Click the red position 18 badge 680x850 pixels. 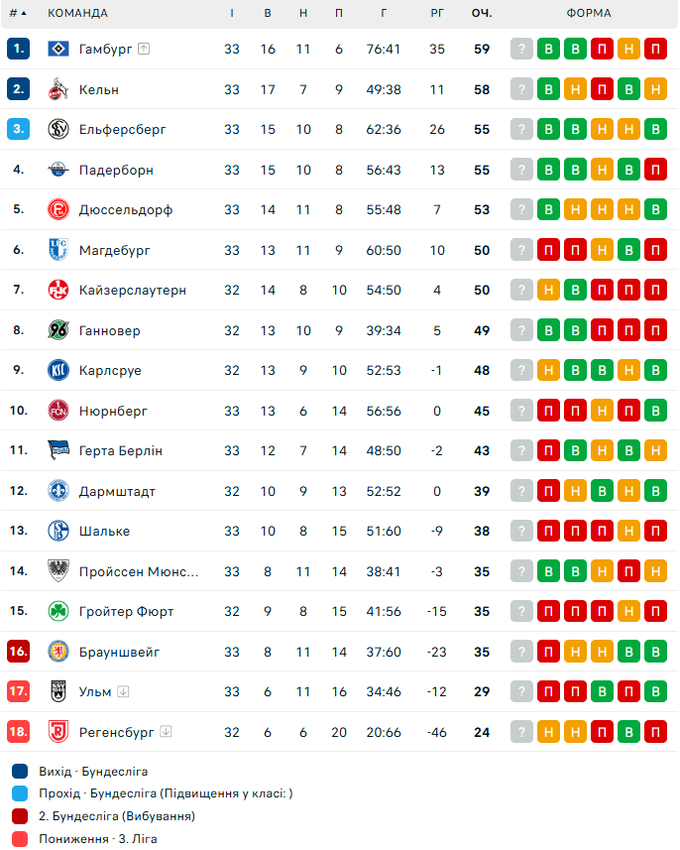click(19, 732)
